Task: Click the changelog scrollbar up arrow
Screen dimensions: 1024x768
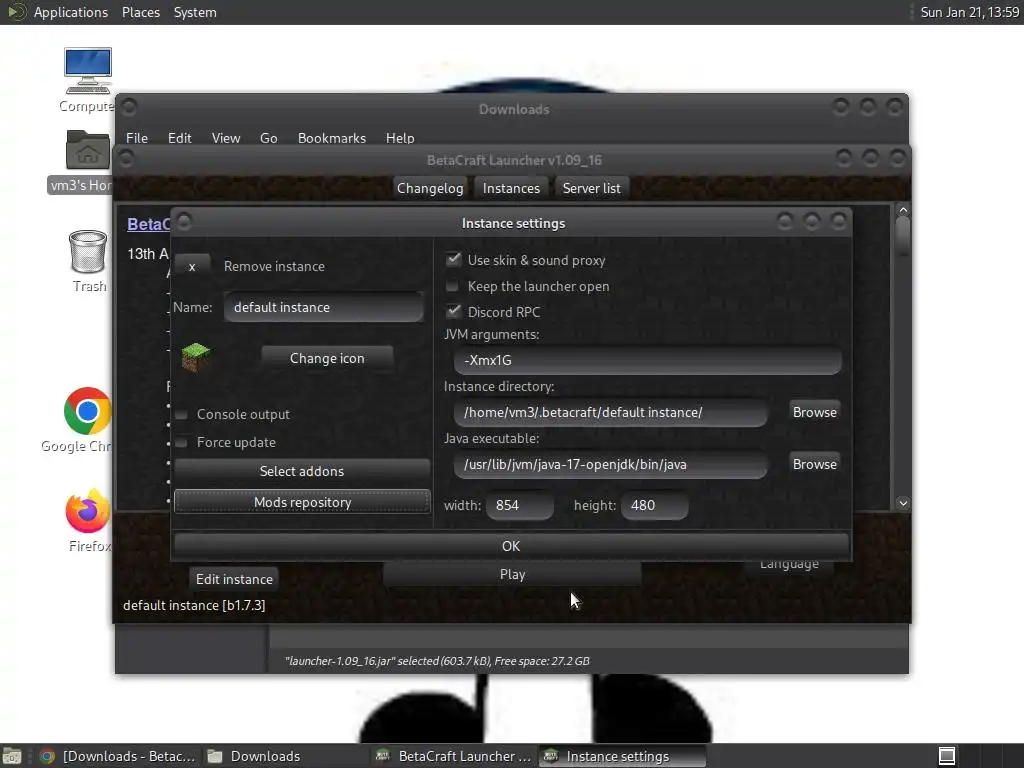Action: [x=903, y=210]
